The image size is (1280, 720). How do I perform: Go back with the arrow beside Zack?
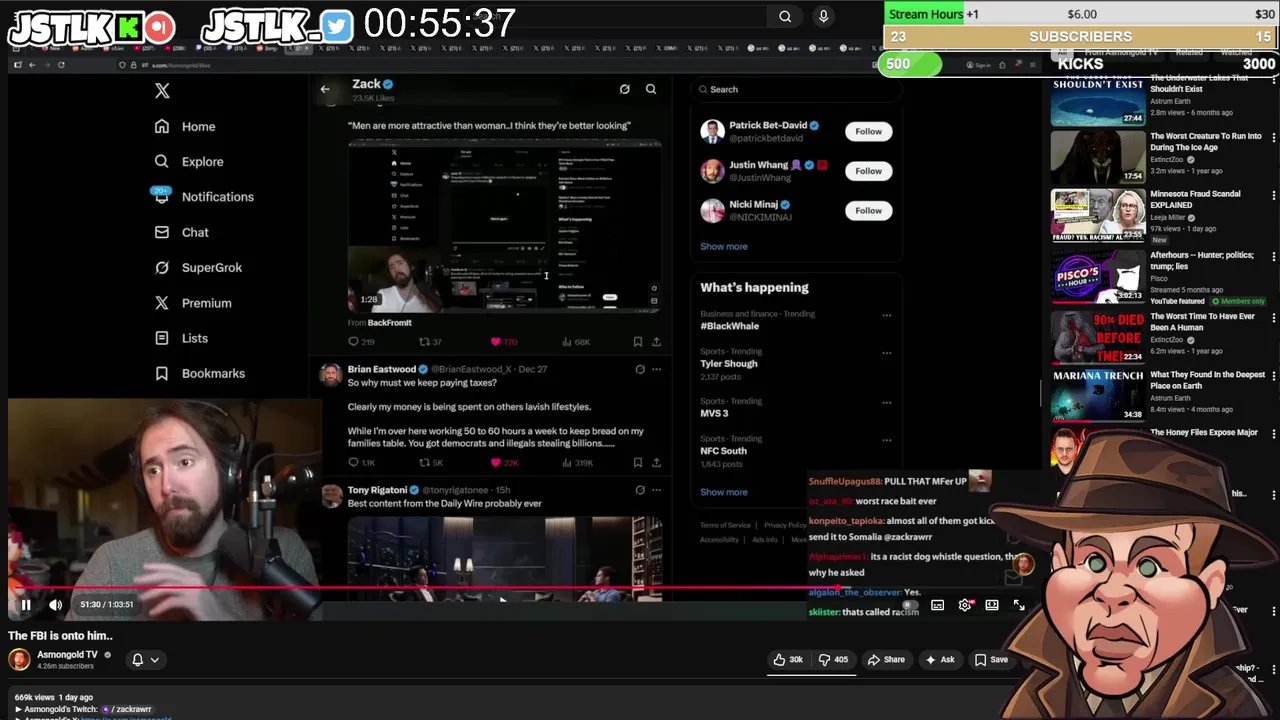click(x=324, y=90)
